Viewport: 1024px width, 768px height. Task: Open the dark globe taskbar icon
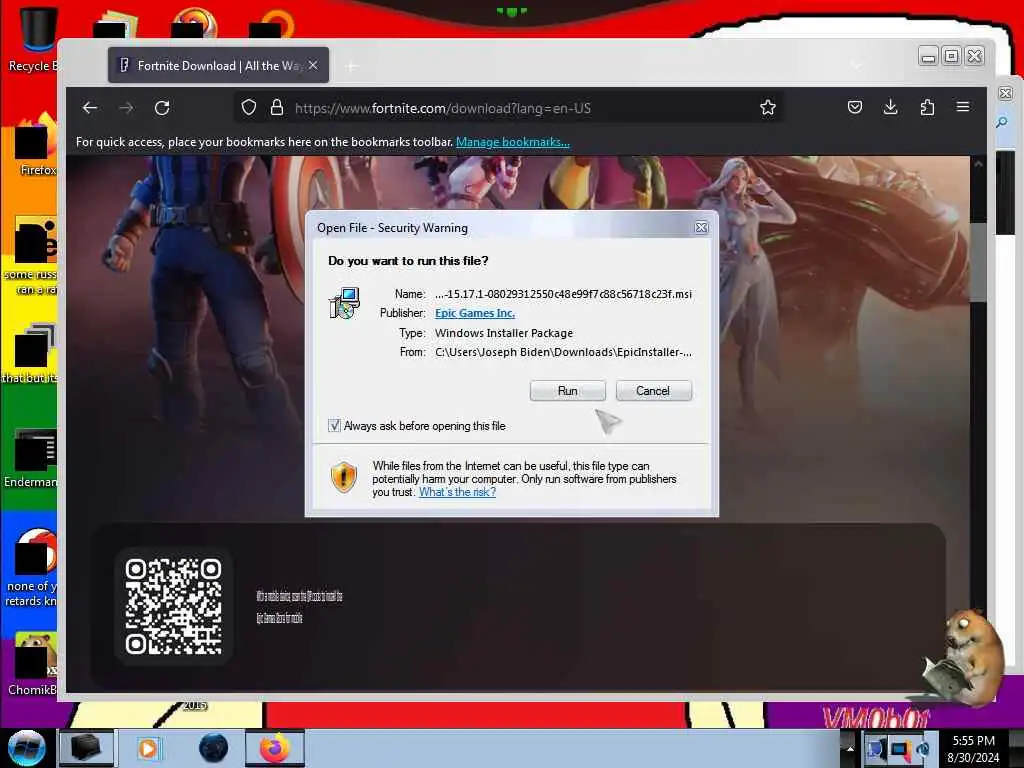214,748
